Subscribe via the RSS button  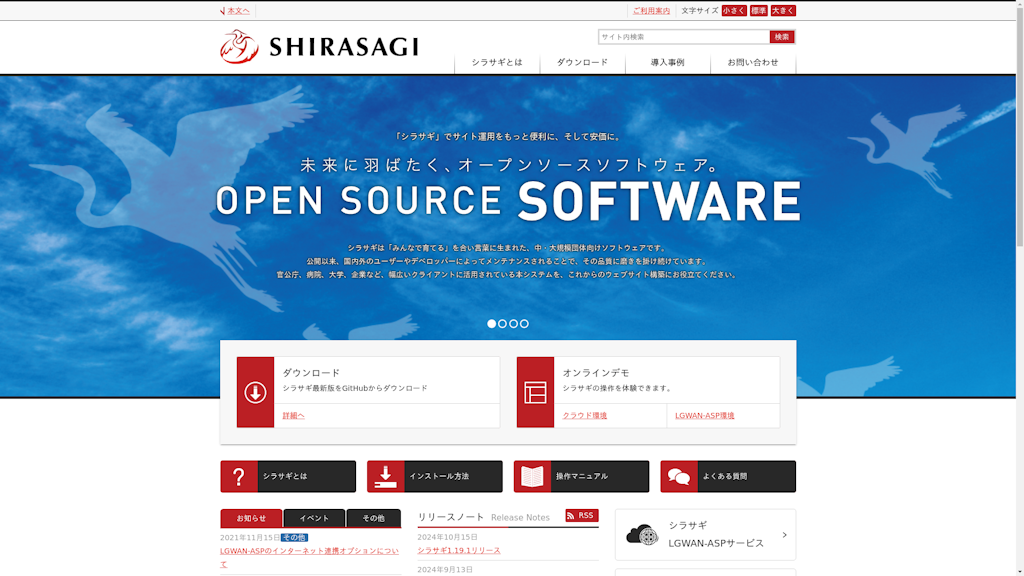point(581,516)
